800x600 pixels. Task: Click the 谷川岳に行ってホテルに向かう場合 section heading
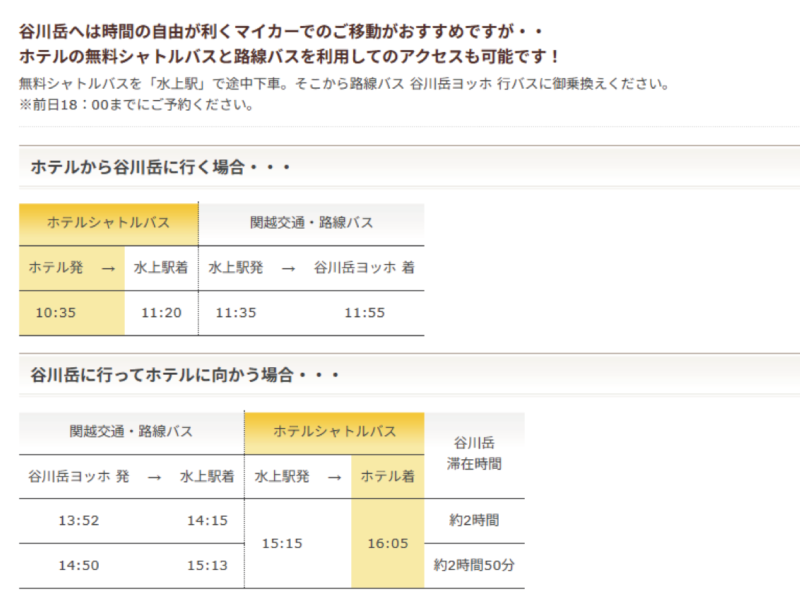coord(185,375)
